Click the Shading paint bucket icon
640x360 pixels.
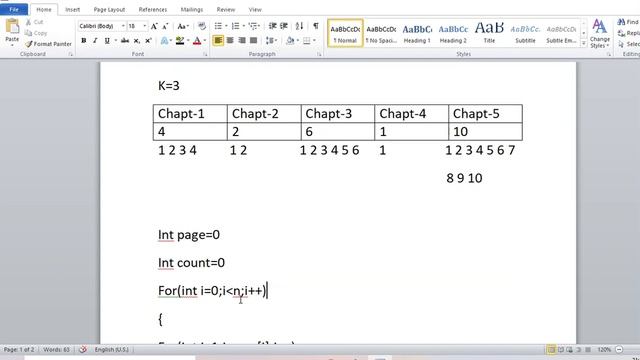point(290,40)
